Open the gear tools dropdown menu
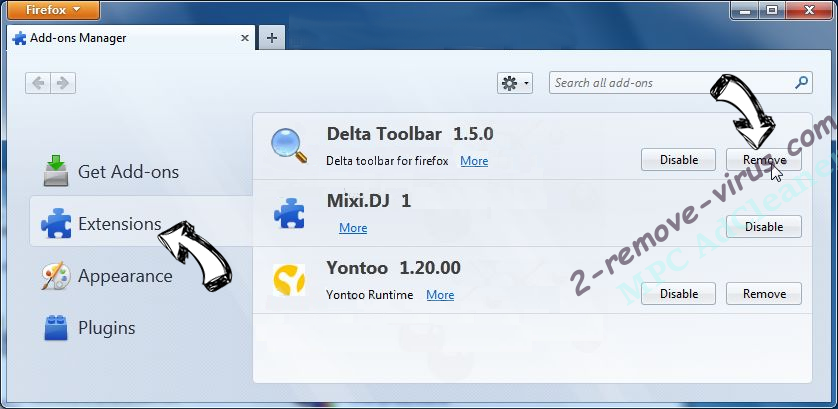 pyautogui.click(x=515, y=83)
